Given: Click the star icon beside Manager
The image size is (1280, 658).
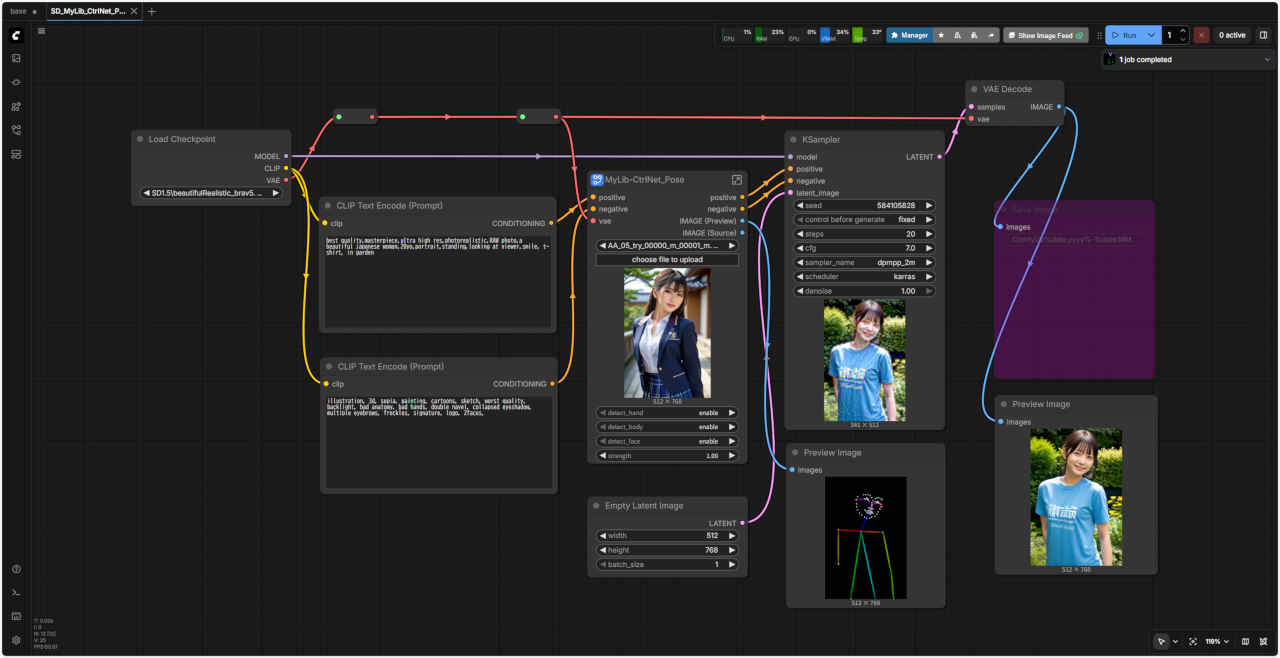Looking at the screenshot, I should tap(941, 35).
